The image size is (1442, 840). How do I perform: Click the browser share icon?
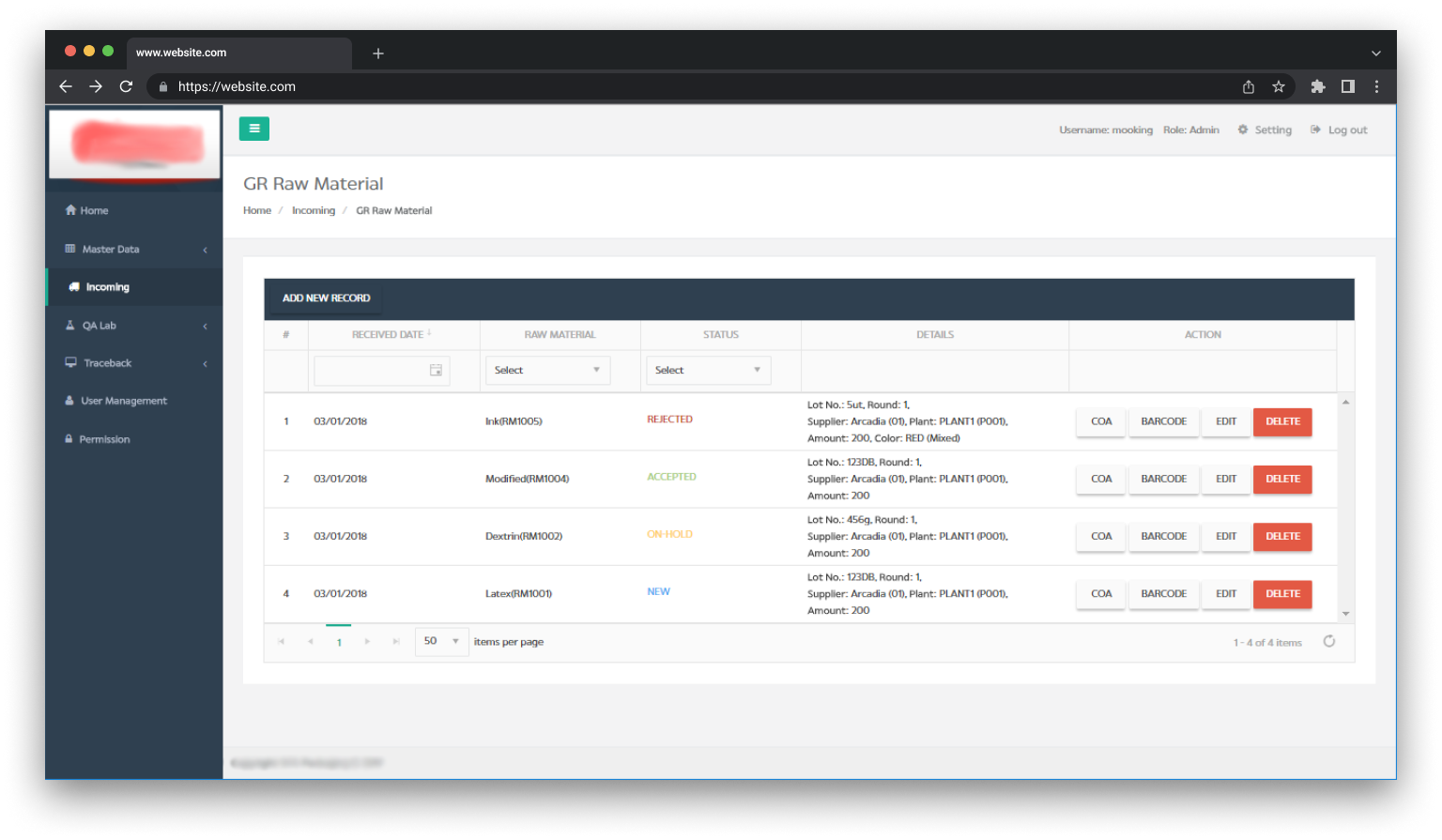tap(1249, 86)
